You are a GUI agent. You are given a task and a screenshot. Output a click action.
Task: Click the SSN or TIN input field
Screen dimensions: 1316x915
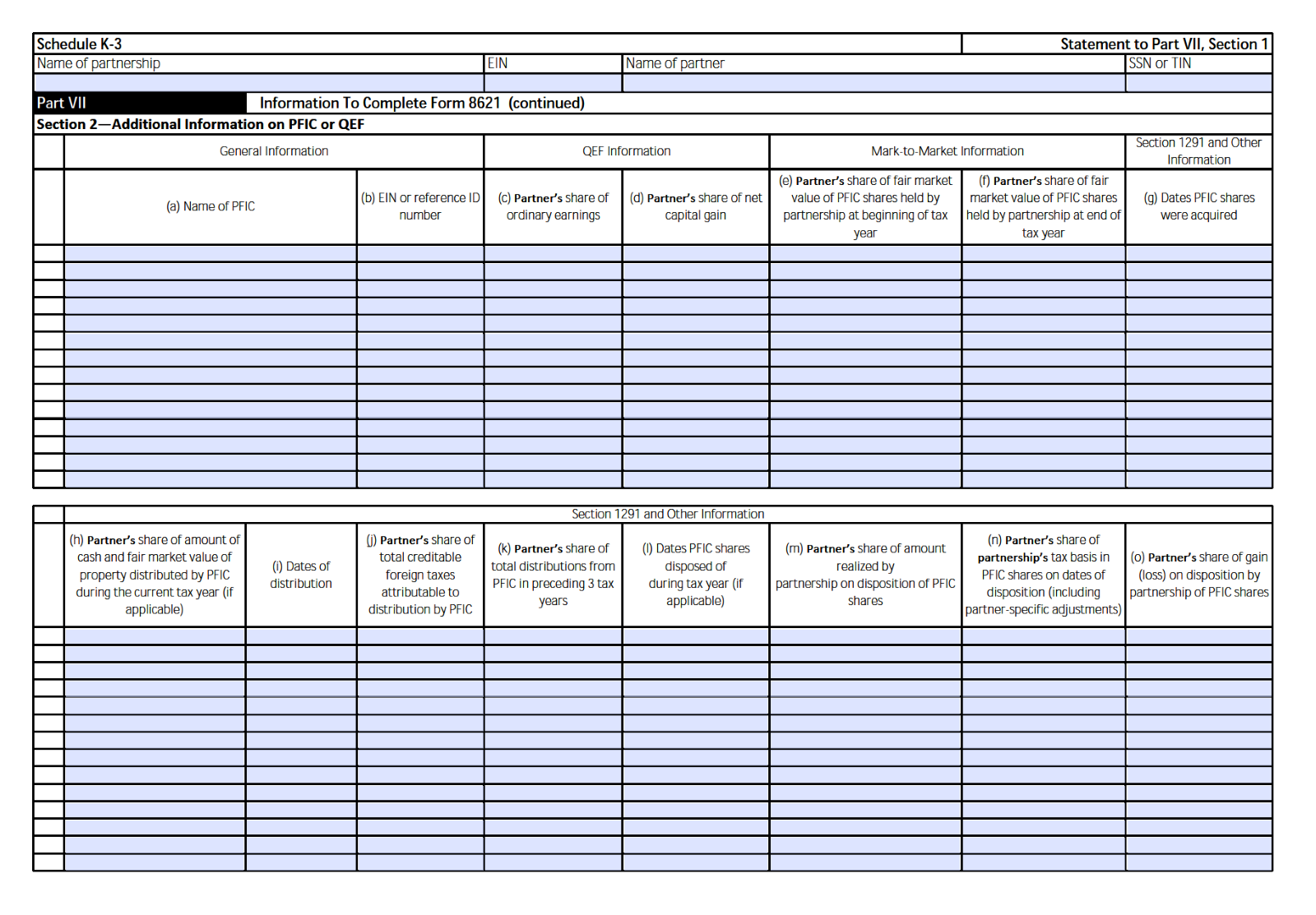(1198, 83)
